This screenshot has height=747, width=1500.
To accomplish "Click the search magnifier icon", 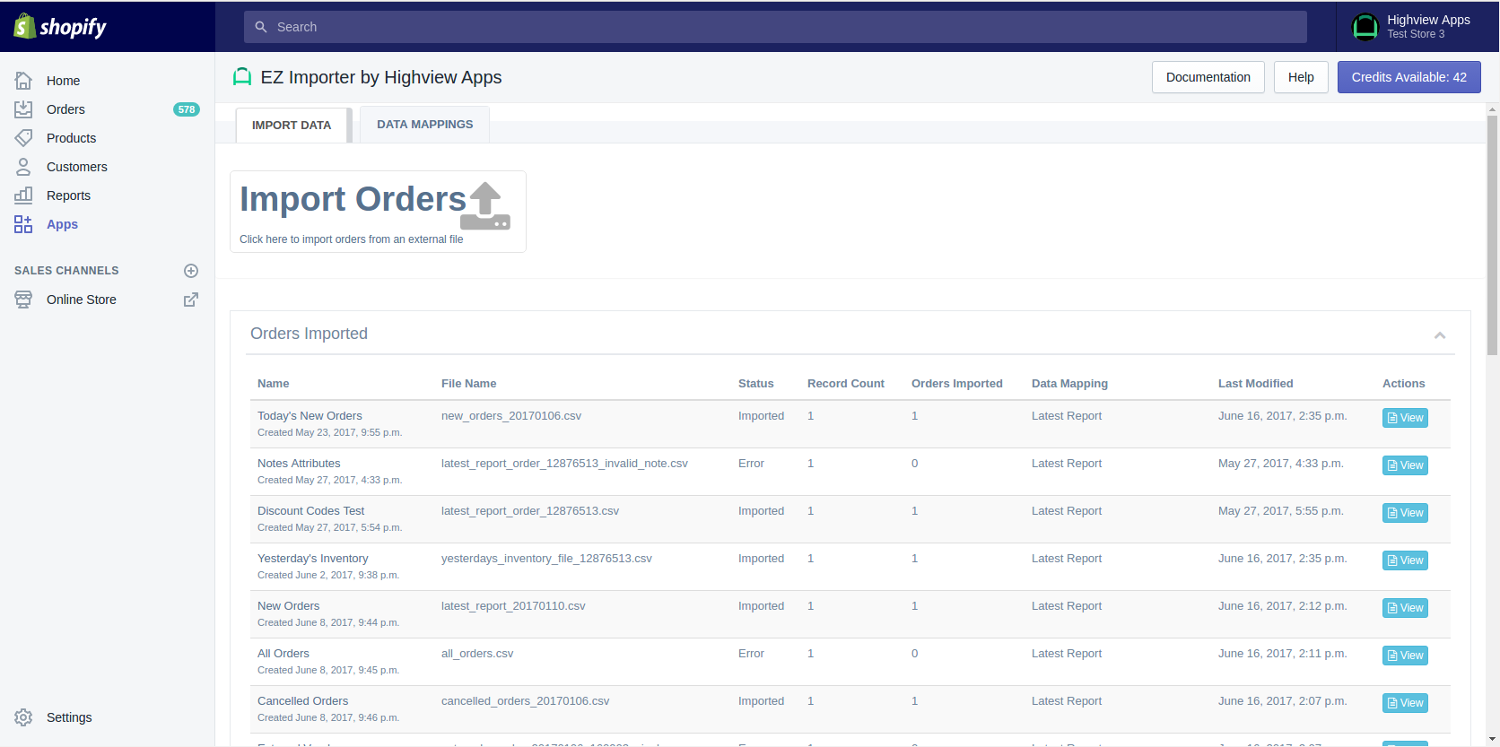I will click(x=261, y=27).
